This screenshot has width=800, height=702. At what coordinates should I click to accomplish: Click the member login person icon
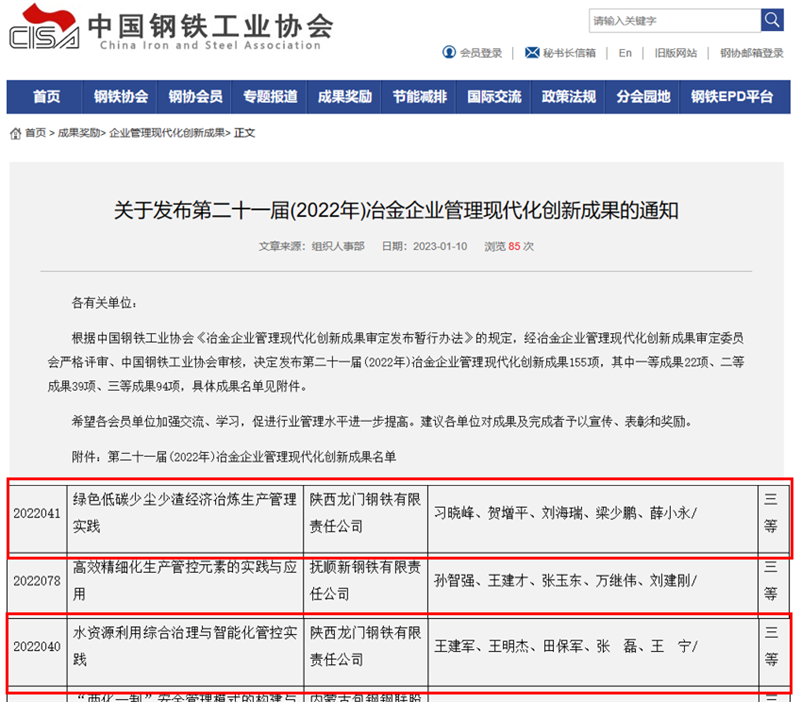click(x=449, y=53)
